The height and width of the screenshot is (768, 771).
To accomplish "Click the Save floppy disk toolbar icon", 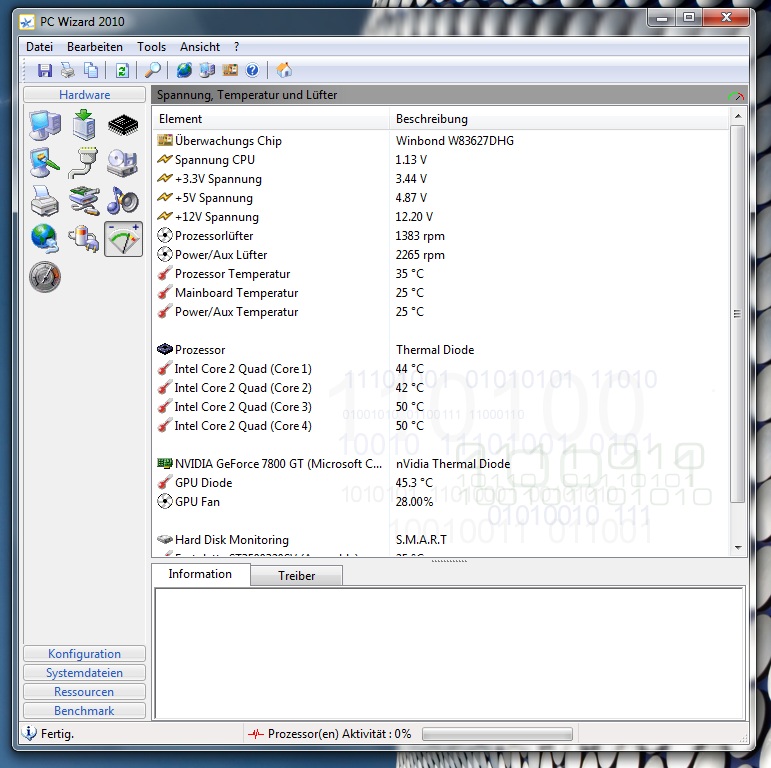I will click(x=45, y=71).
